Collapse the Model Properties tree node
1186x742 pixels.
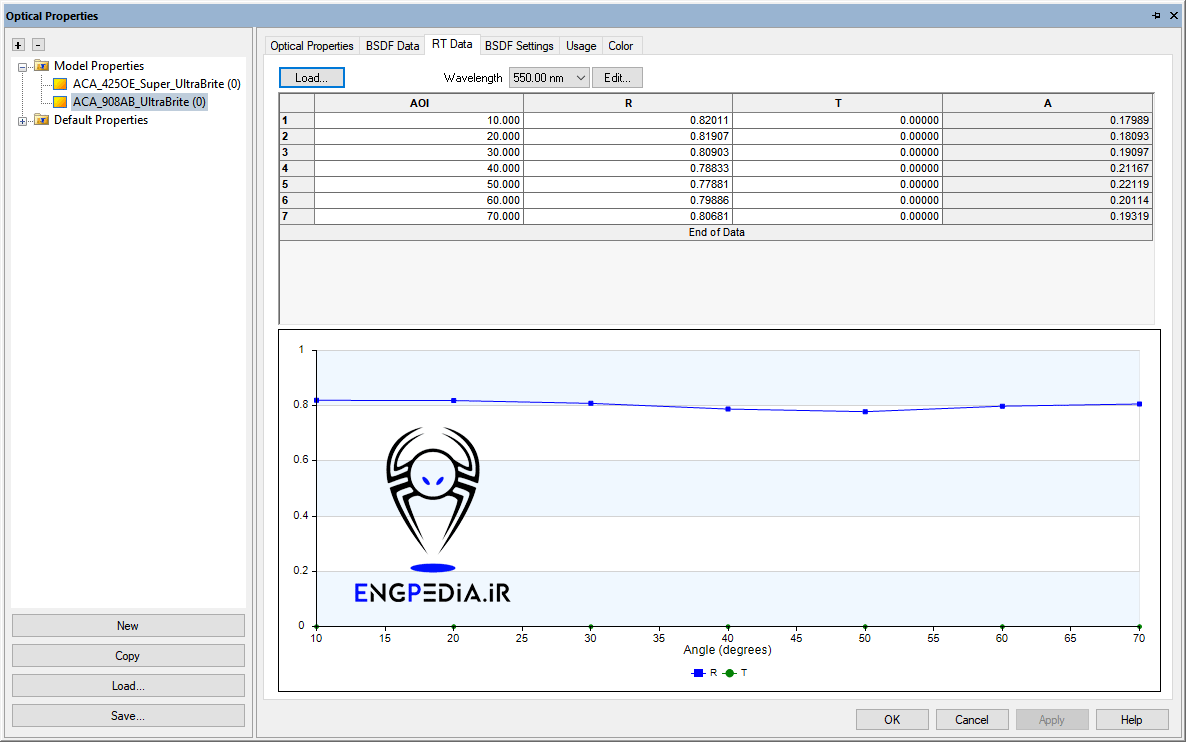click(x=23, y=67)
